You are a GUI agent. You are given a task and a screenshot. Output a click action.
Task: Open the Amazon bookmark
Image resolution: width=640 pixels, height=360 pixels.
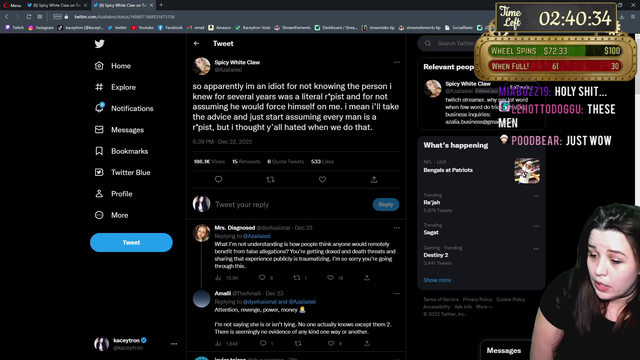(220, 28)
